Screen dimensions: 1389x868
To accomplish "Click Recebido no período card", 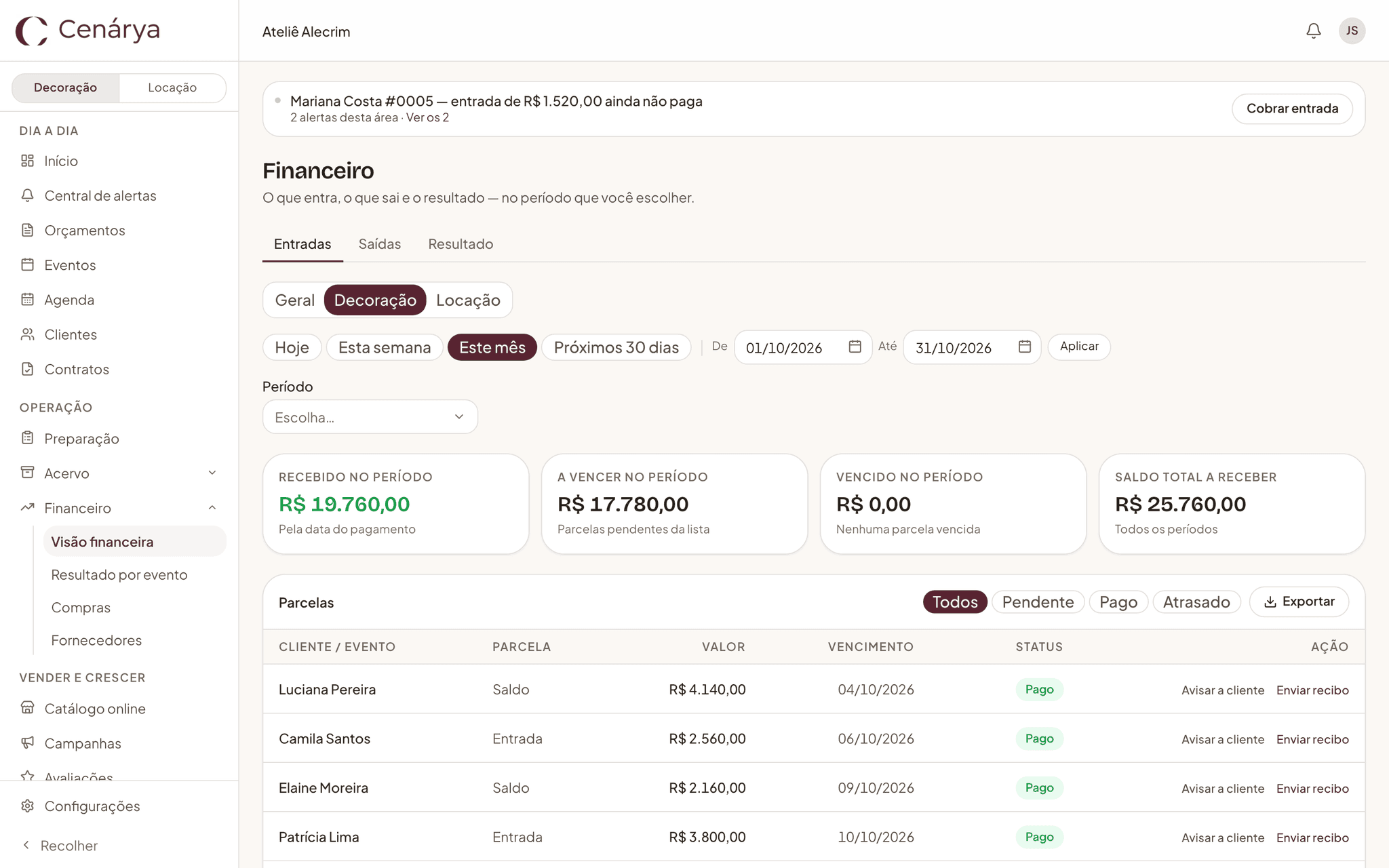I will (x=395, y=504).
